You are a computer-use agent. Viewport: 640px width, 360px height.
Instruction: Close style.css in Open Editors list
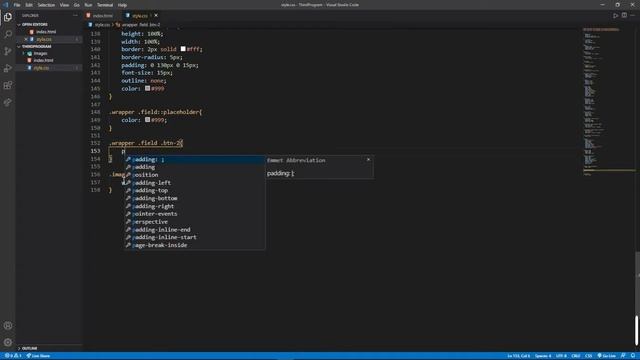click(26, 39)
